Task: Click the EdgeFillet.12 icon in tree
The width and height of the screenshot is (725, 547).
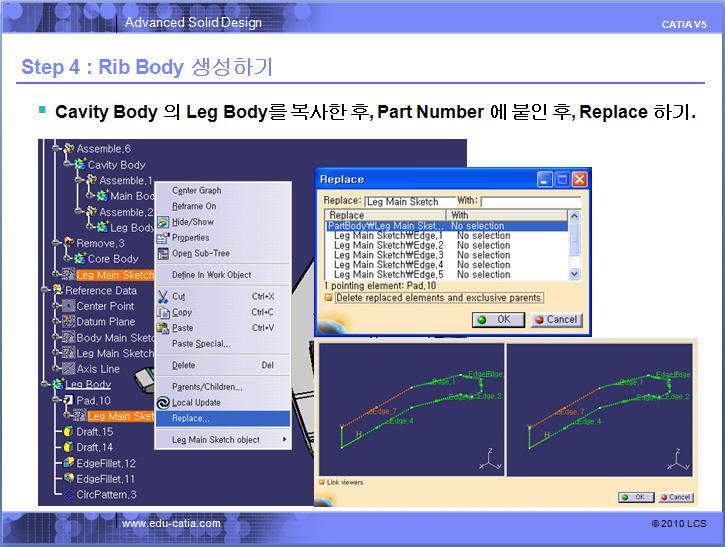Action: 68,463
